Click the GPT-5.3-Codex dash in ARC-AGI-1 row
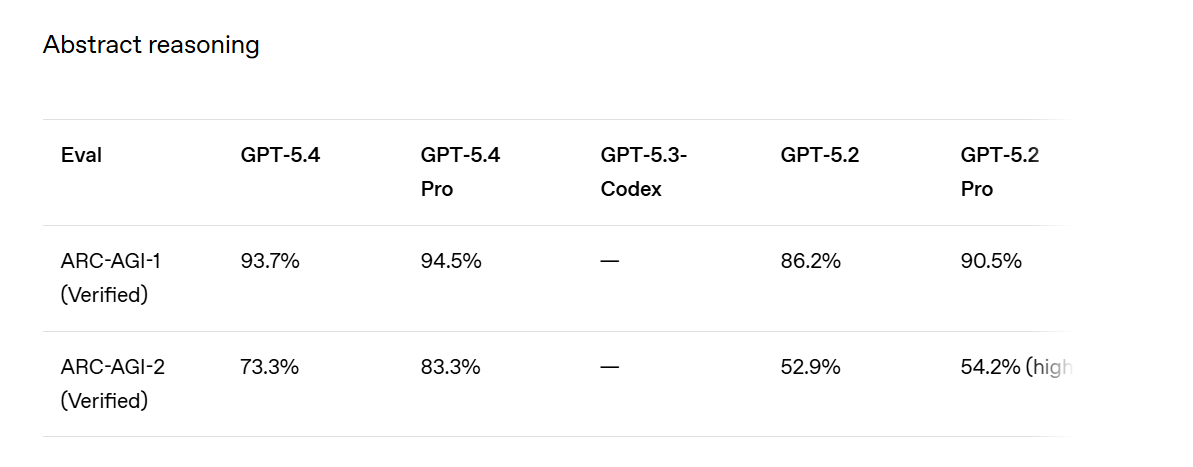The width and height of the screenshot is (1193, 467). pos(610,261)
